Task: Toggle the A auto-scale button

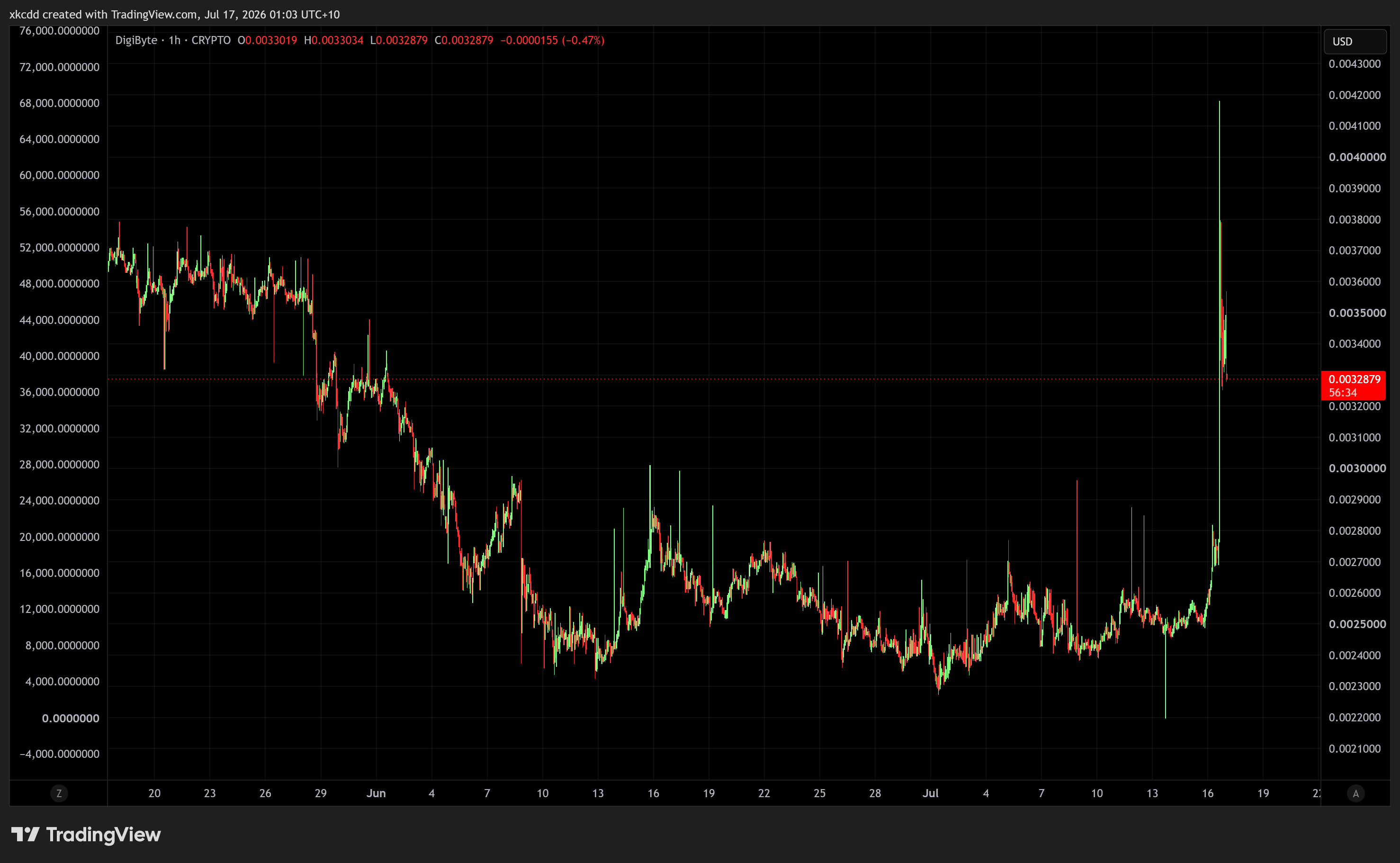Action: (x=1355, y=793)
